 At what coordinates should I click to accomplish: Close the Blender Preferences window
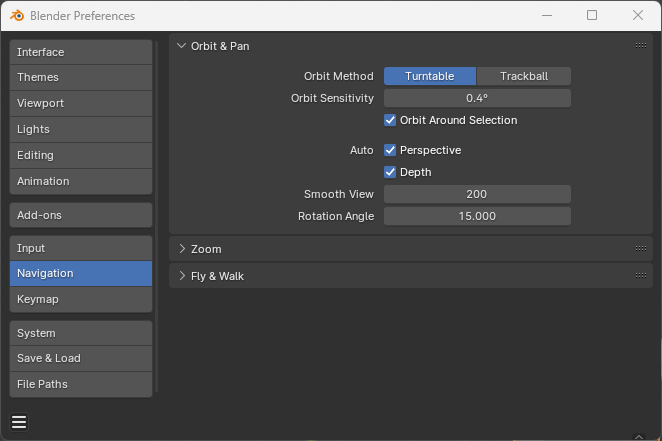(x=638, y=16)
